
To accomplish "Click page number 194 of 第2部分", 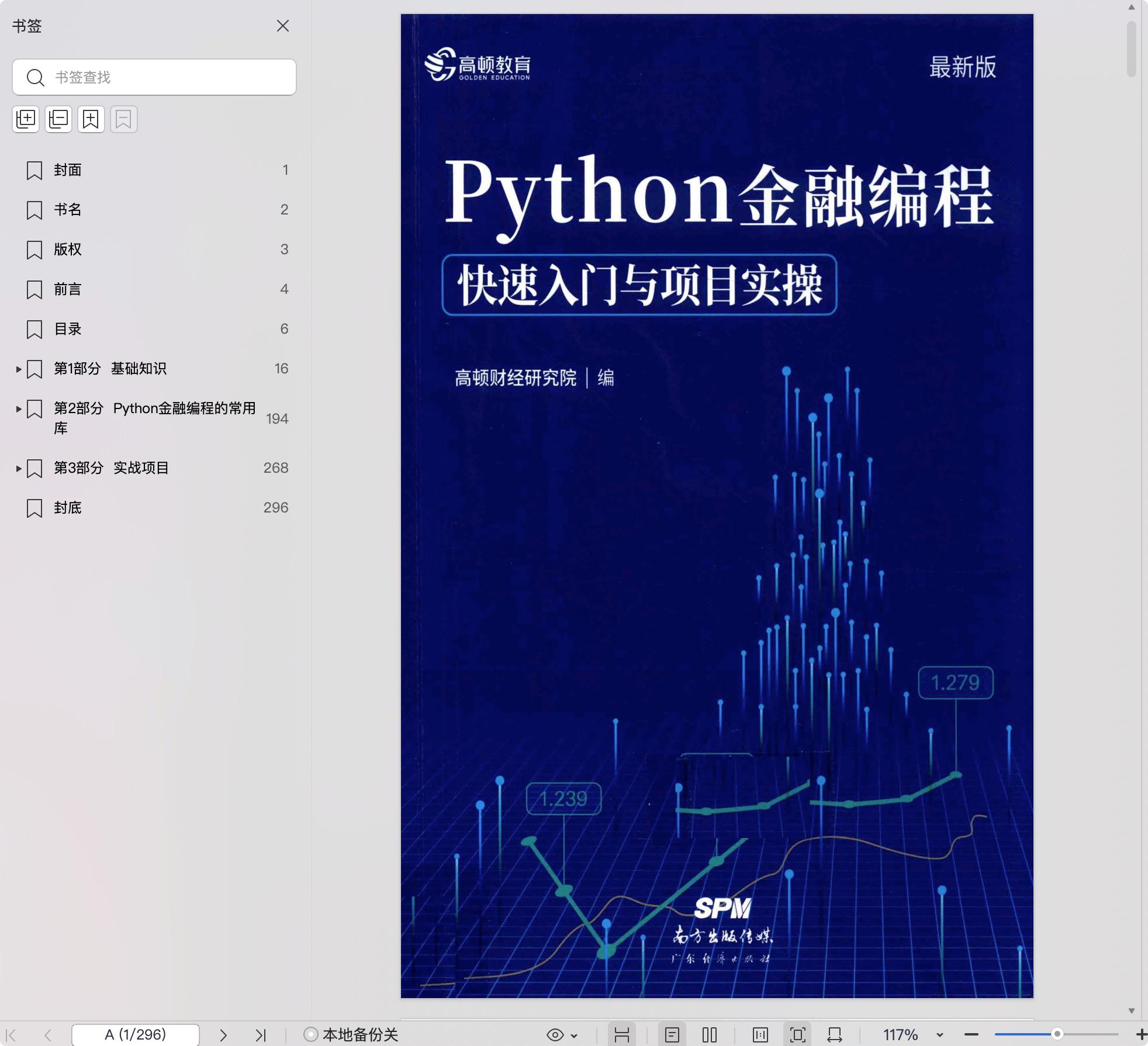I will 277,419.
